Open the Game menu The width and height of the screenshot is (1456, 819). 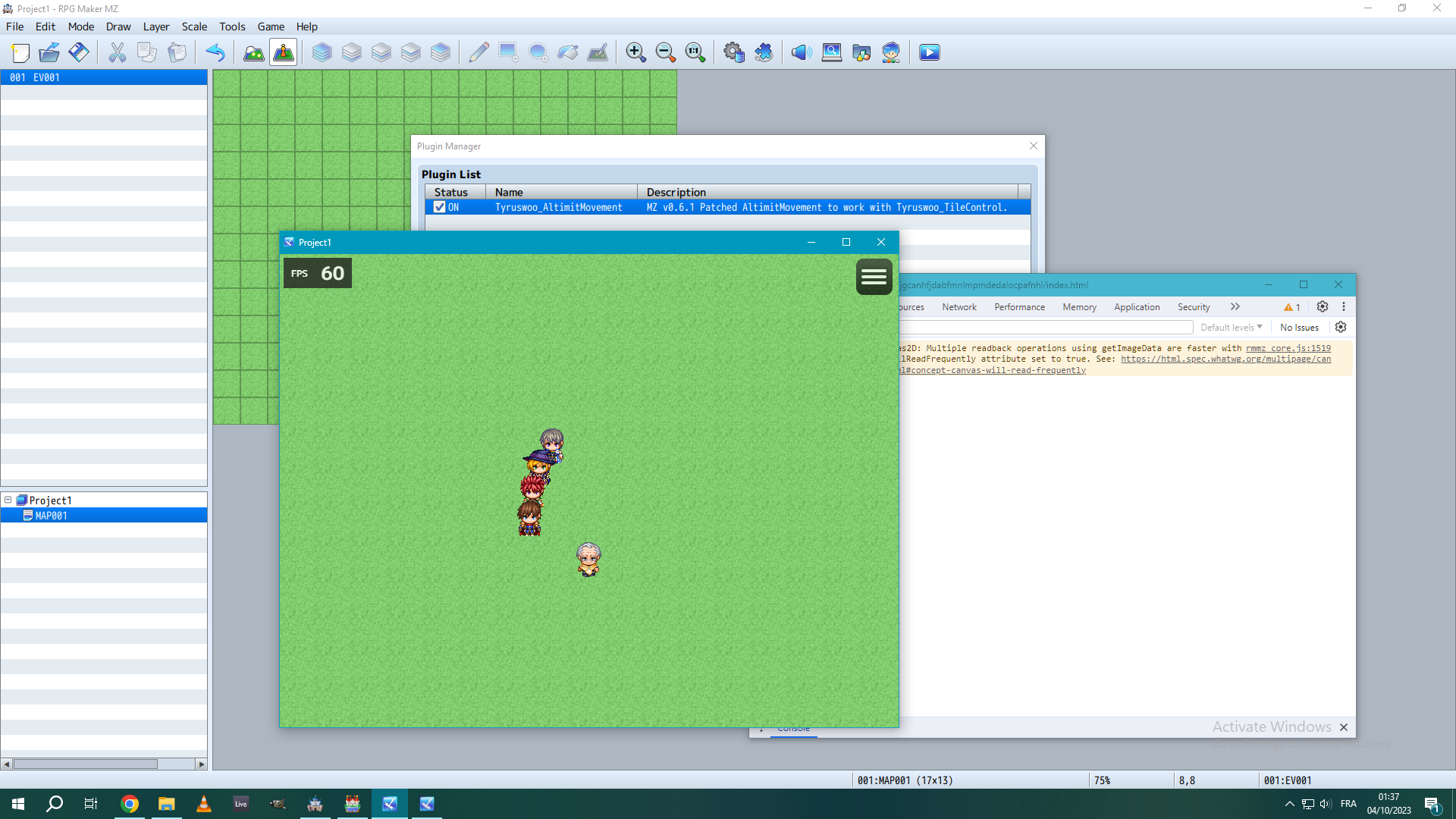click(271, 27)
